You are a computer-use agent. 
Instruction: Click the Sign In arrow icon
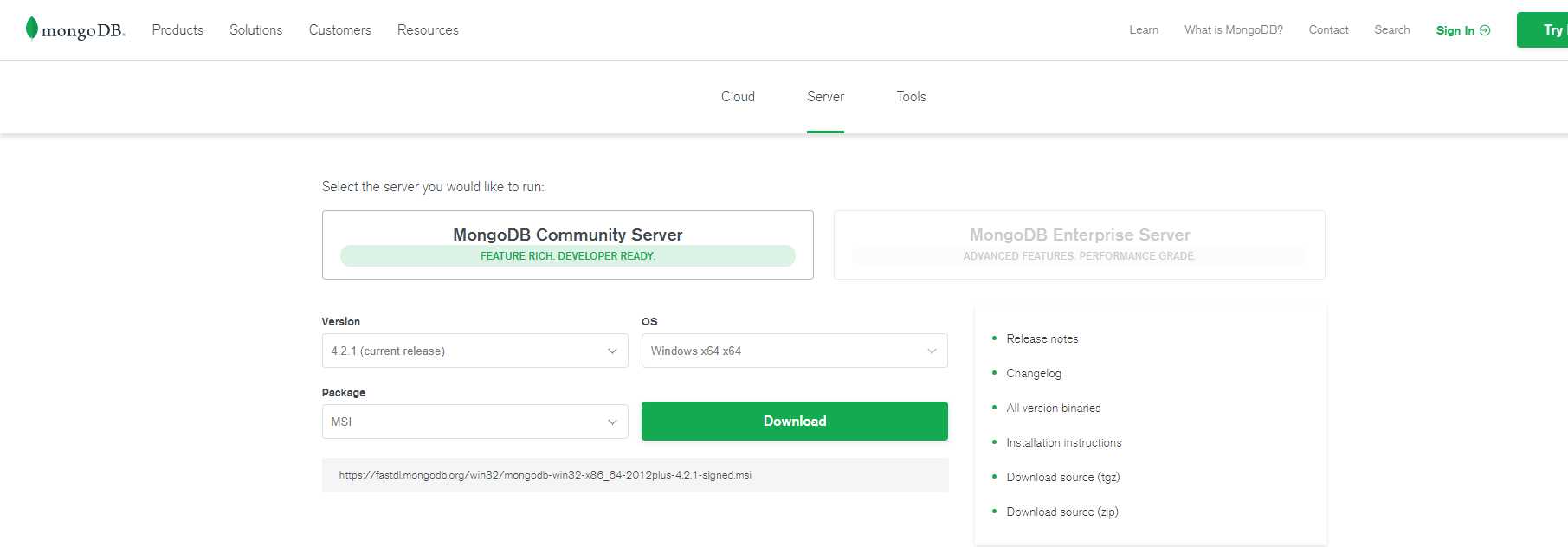(1485, 30)
